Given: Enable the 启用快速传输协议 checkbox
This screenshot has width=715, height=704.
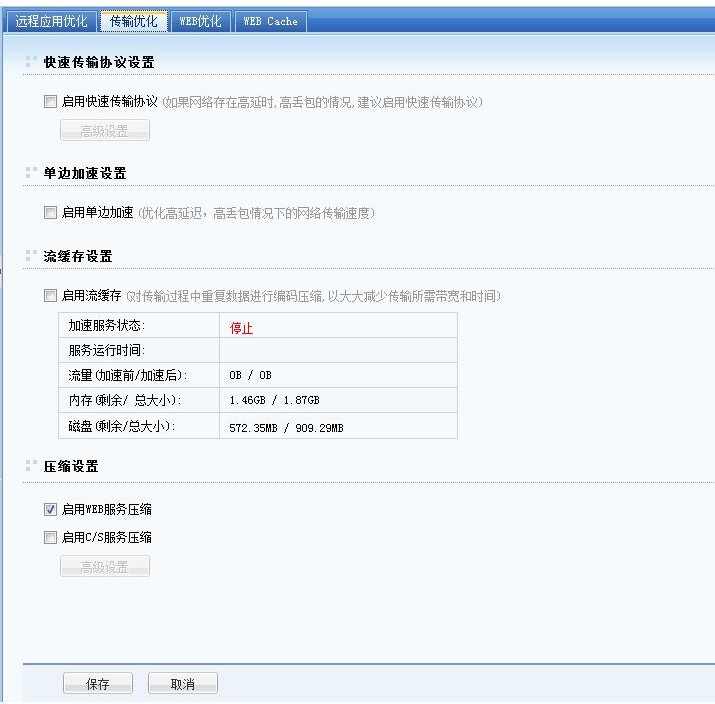Looking at the screenshot, I should coord(51,102).
